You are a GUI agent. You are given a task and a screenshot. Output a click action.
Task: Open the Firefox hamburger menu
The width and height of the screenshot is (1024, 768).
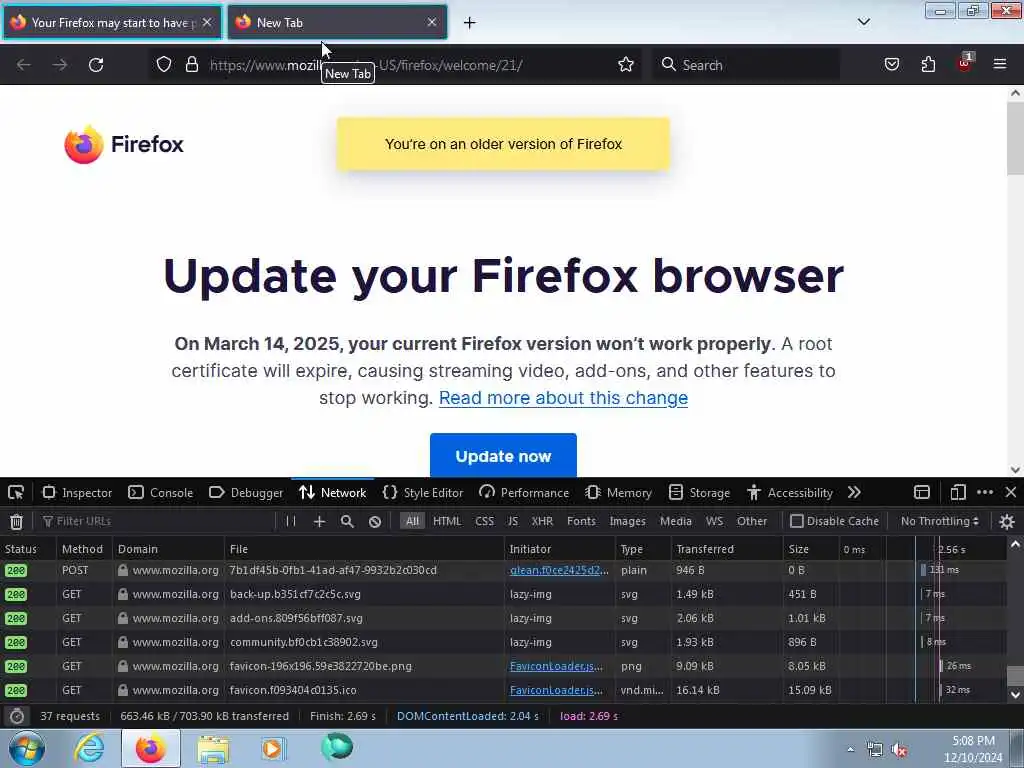coord(1000,64)
